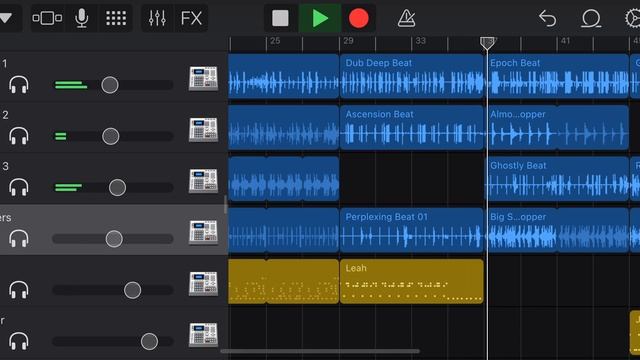Adjust track 1 volume slider knob
Image resolution: width=640 pixels, height=360 pixels.
click(110, 85)
